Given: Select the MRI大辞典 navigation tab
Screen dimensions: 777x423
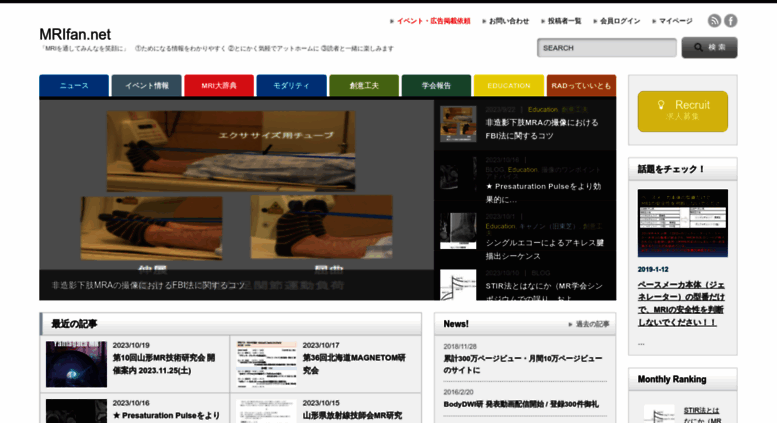Looking at the screenshot, I should tap(219, 86).
